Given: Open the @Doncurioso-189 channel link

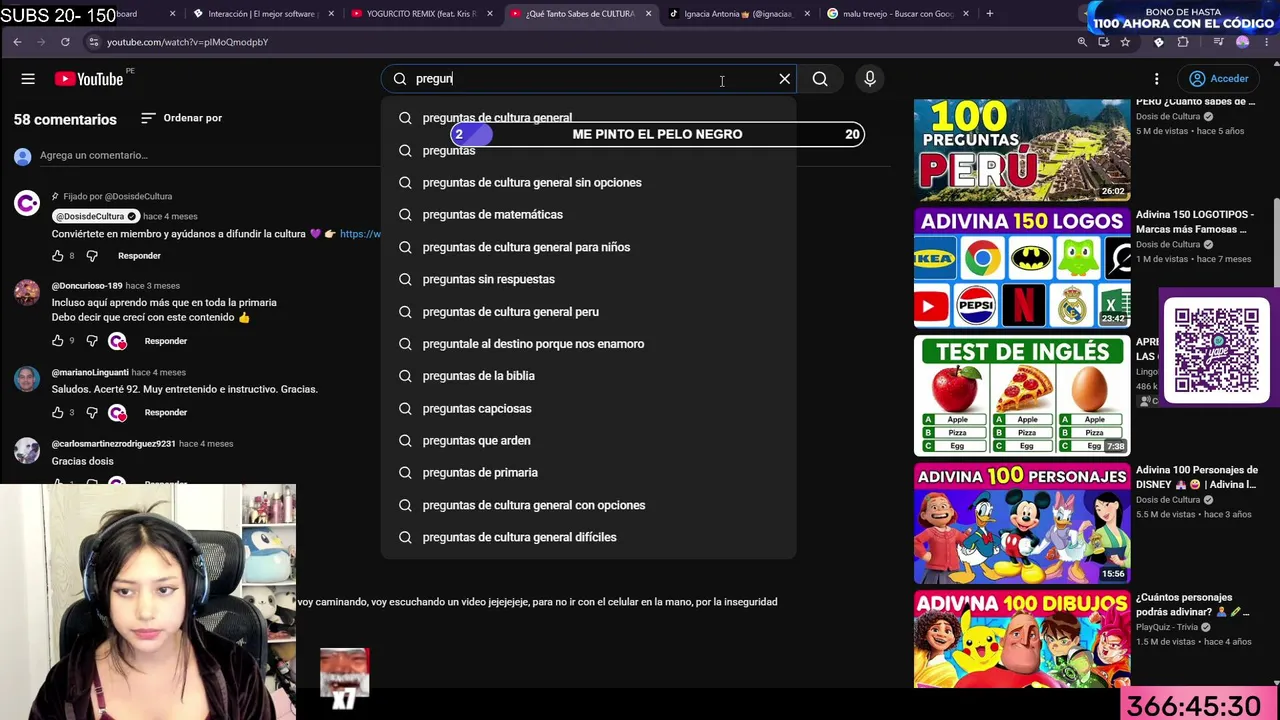Looking at the screenshot, I should [87, 286].
